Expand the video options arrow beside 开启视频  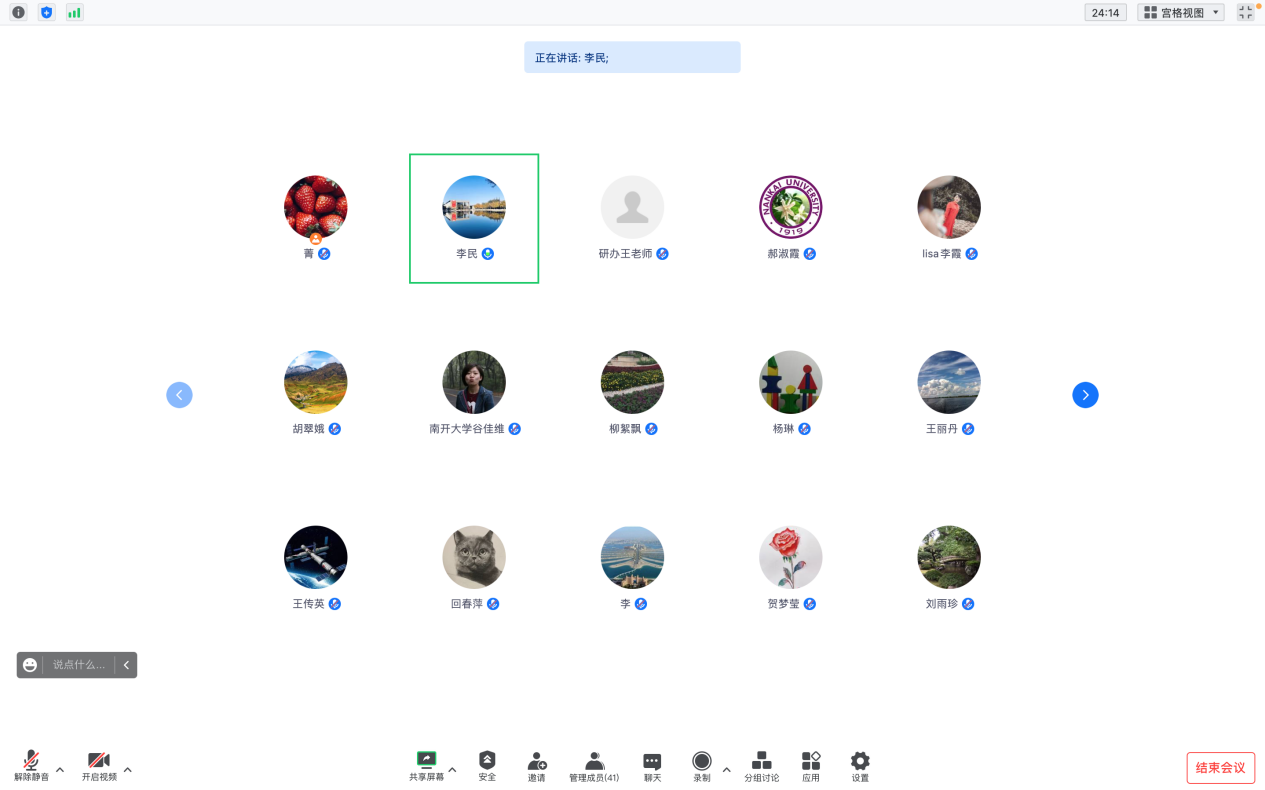coord(128,770)
